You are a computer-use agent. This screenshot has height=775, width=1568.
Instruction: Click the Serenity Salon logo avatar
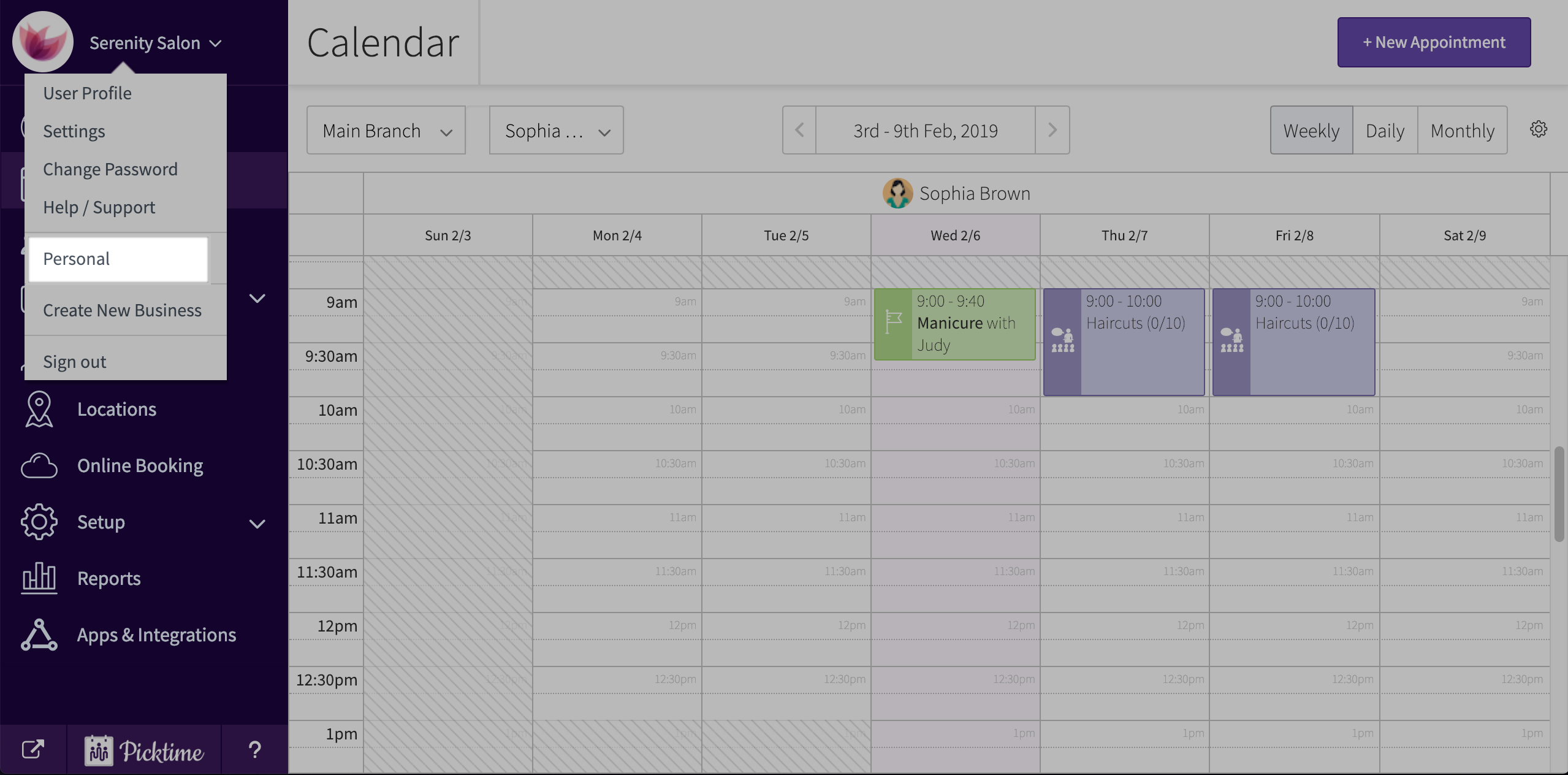[x=43, y=42]
